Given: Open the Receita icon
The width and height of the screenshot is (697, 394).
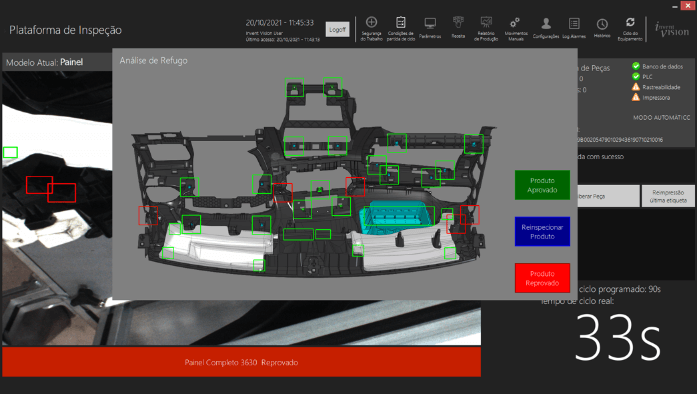Looking at the screenshot, I should 458,22.
